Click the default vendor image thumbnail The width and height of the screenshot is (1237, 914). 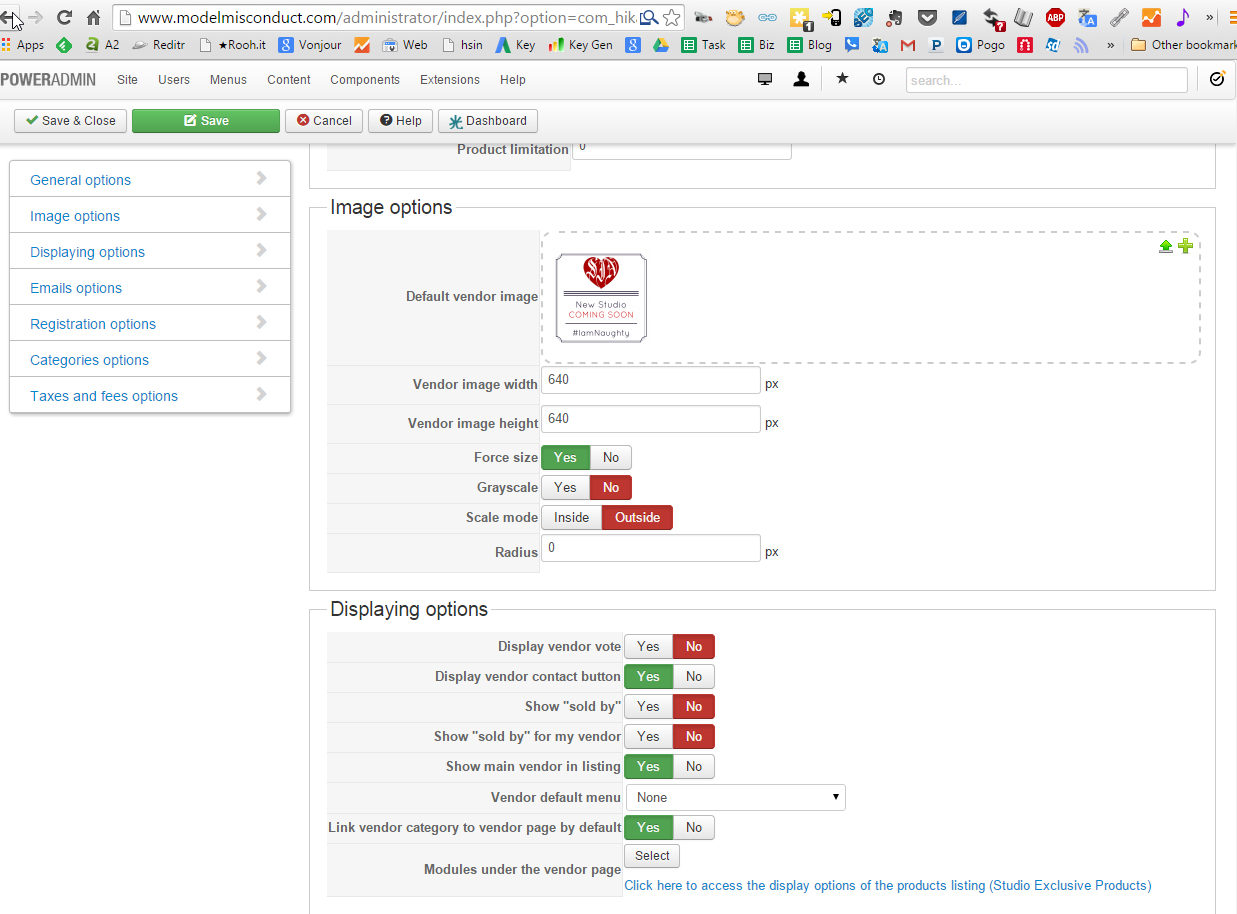(x=601, y=298)
